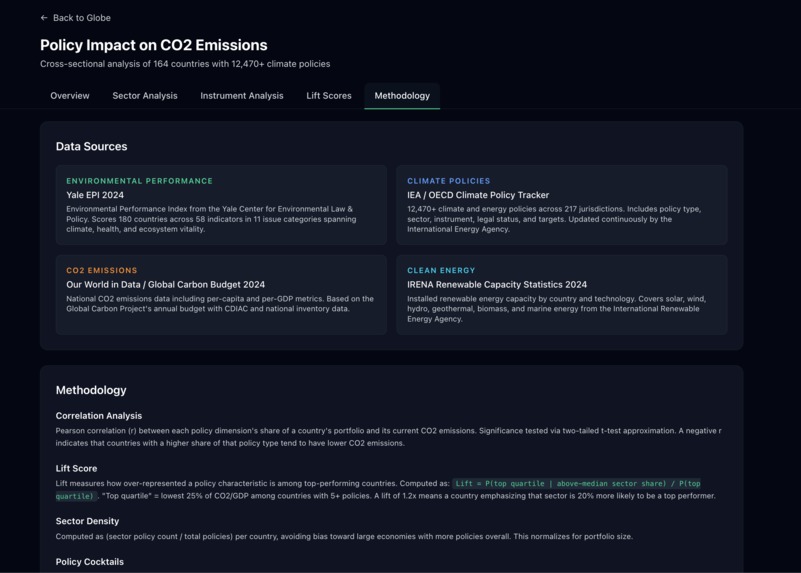Click the Yale EPI 2024 card title

click(95, 195)
